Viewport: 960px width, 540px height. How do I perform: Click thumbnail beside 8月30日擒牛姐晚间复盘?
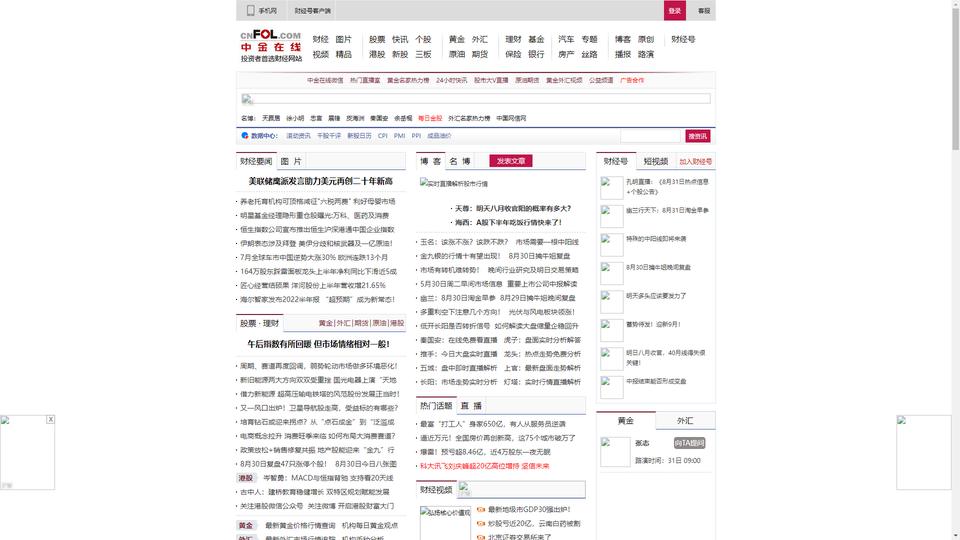coord(612,274)
